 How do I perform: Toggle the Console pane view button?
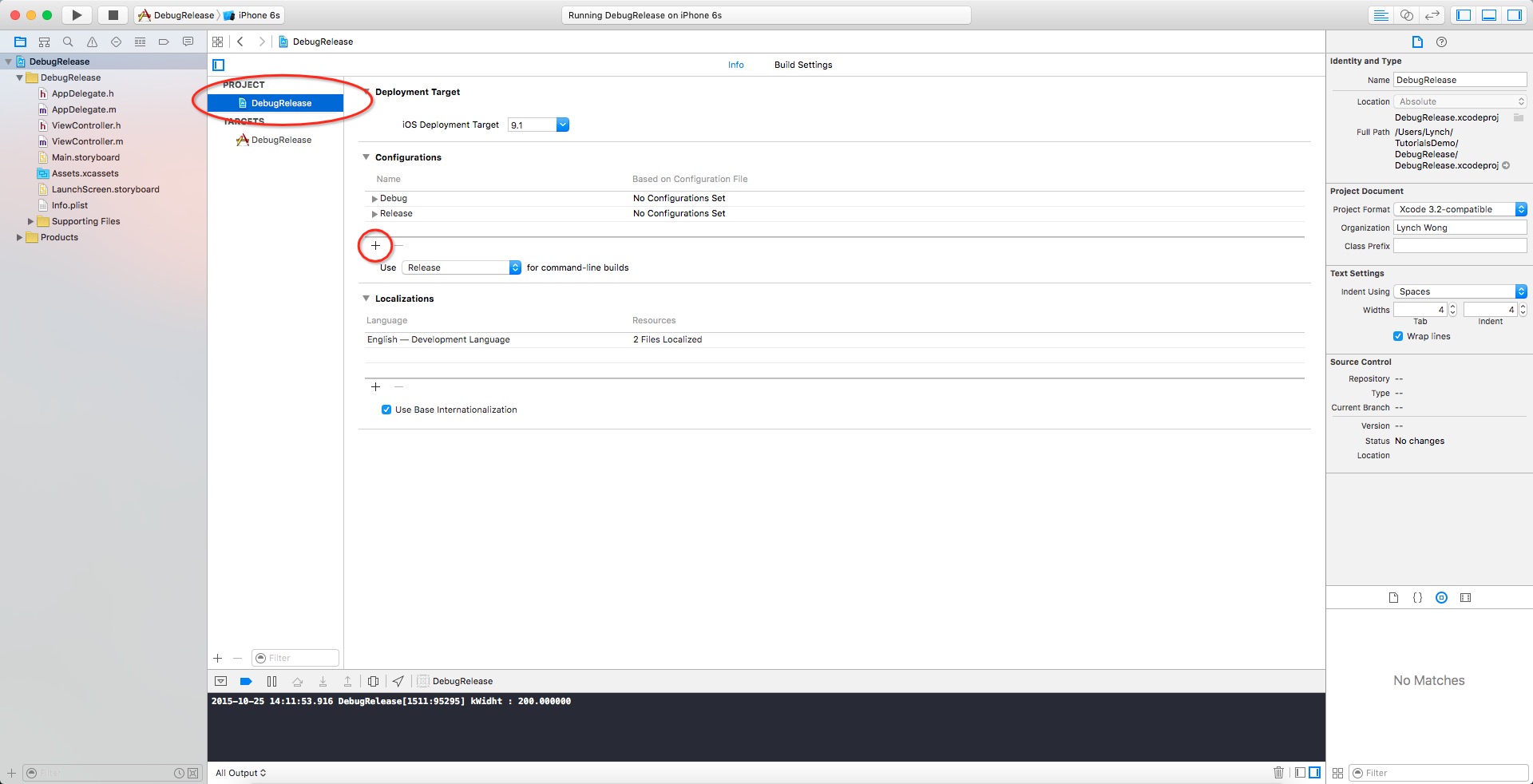click(1314, 772)
